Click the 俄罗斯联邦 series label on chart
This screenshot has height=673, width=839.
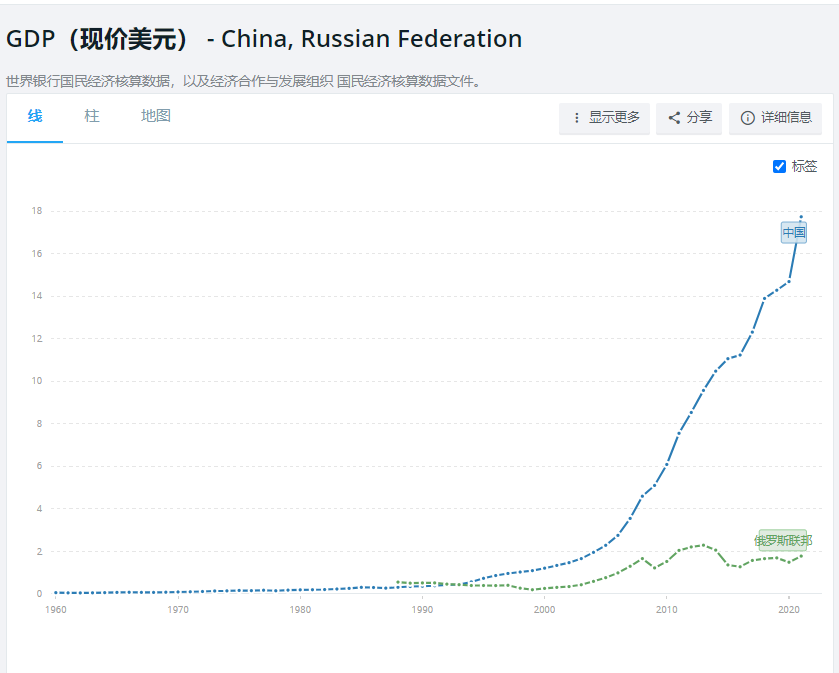[x=783, y=540]
